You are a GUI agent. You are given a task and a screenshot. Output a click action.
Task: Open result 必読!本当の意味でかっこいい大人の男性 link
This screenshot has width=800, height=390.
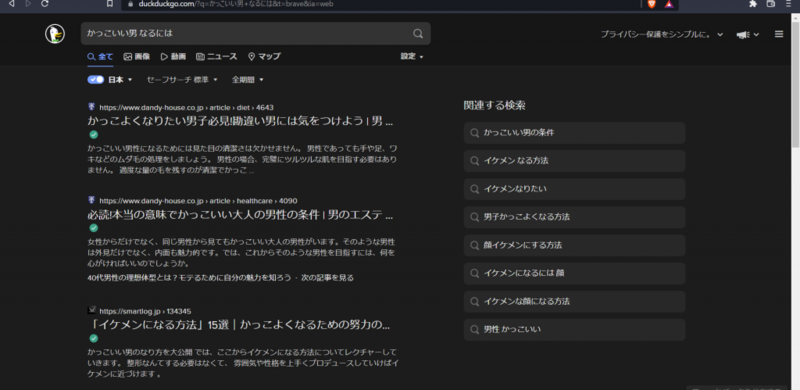click(x=240, y=215)
